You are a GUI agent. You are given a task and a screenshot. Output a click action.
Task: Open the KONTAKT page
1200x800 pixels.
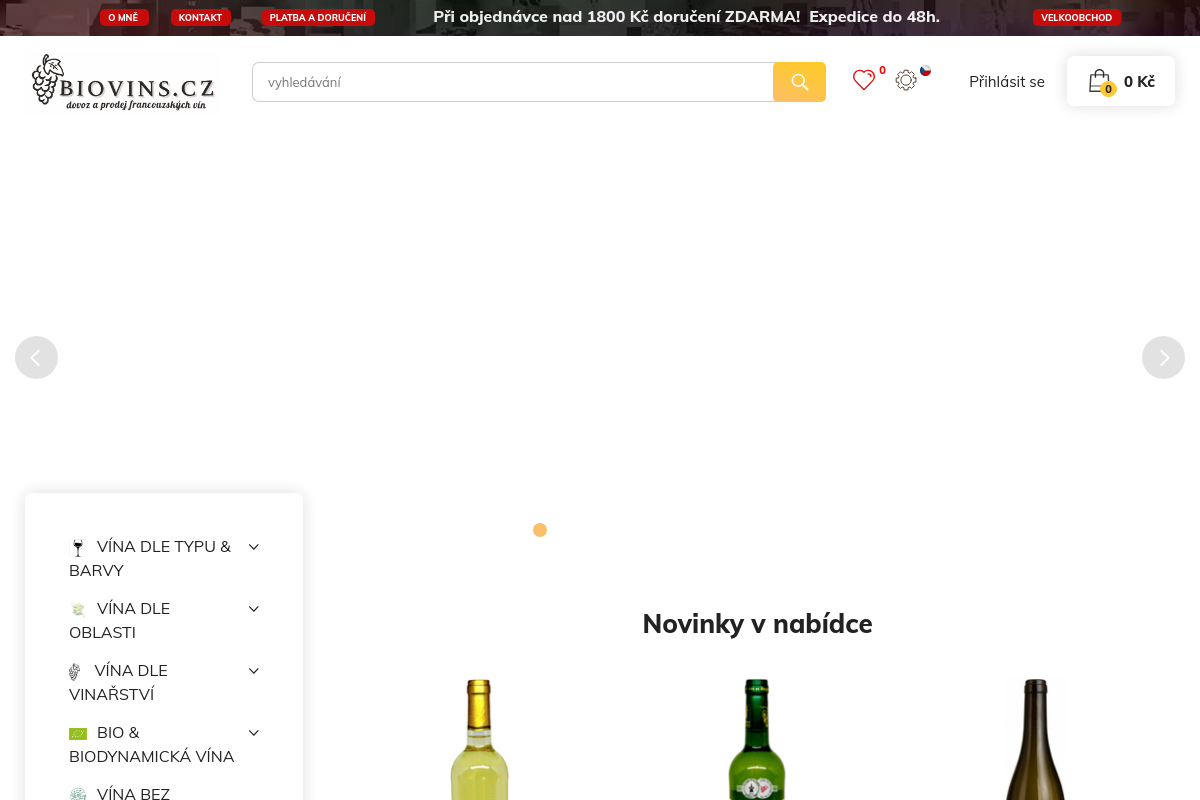coord(200,17)
